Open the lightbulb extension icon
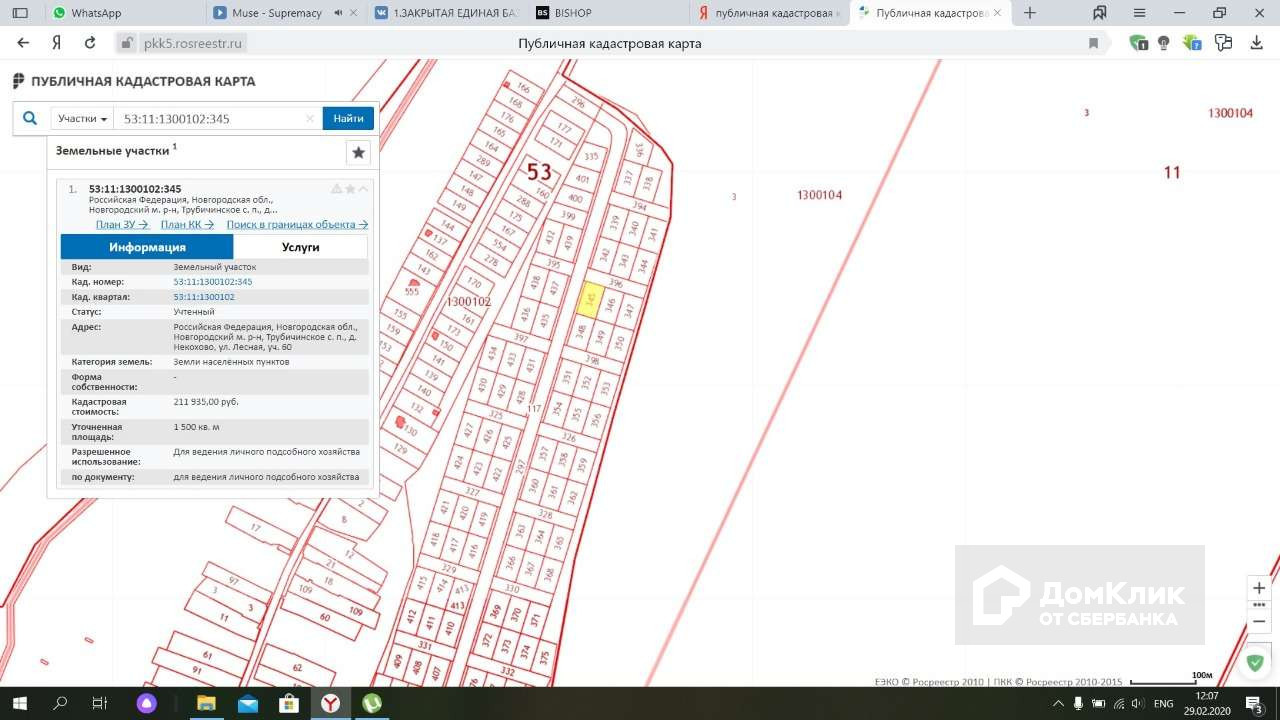Screen dimensions: 1280x720 1164,43
